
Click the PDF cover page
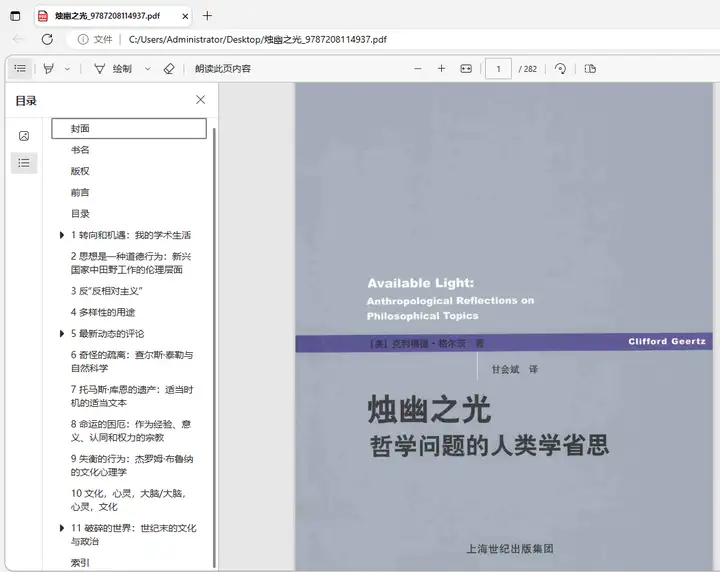coord(504,327)
